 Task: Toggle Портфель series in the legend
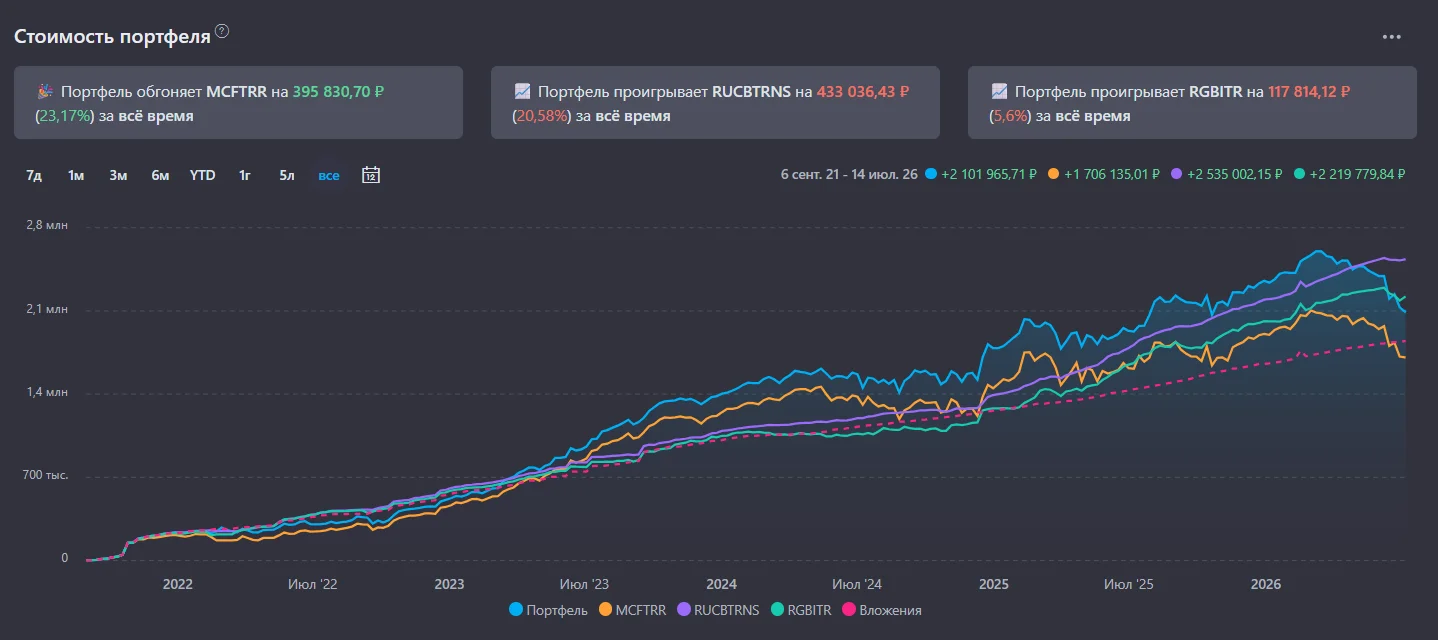[548, 609]
